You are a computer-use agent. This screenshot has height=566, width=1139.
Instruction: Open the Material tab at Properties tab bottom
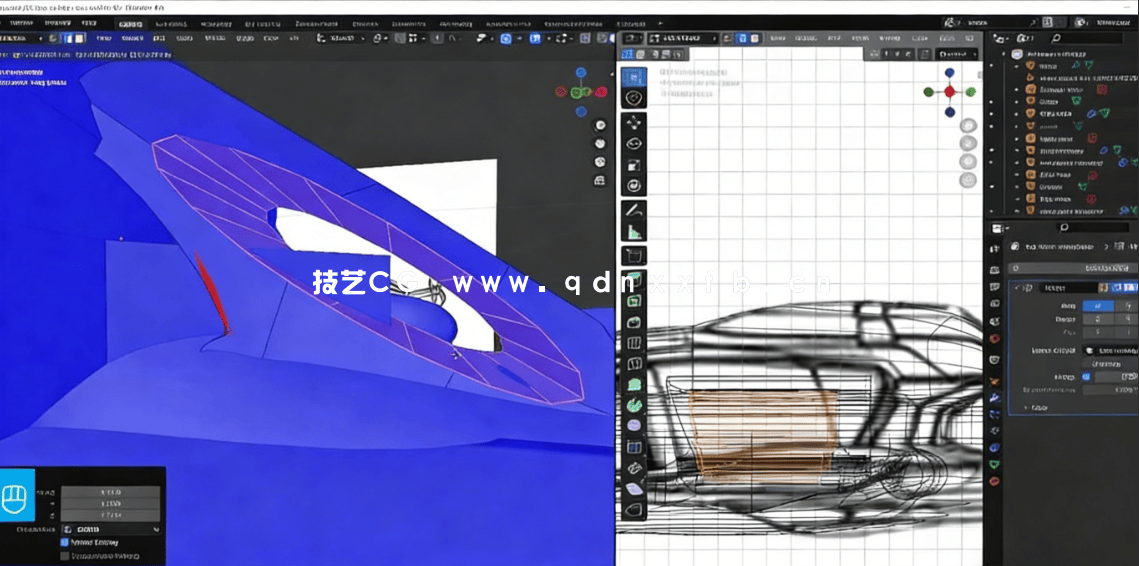[994, 481]
